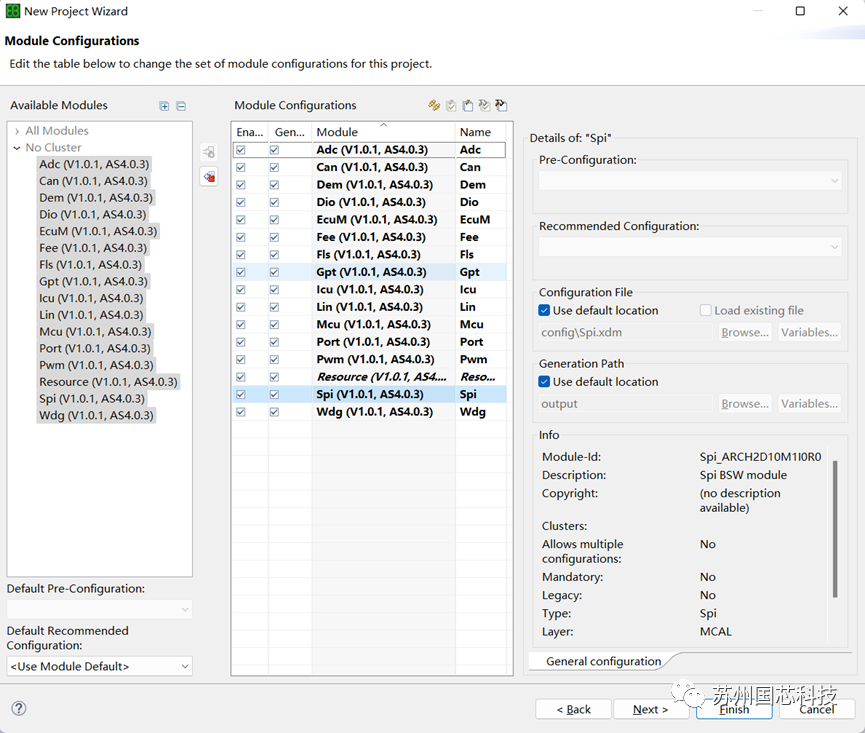Viewport: 865px width, 733px height.
Task: Collapse the No Cluster tree node
Action: click(x=17, y=148)
